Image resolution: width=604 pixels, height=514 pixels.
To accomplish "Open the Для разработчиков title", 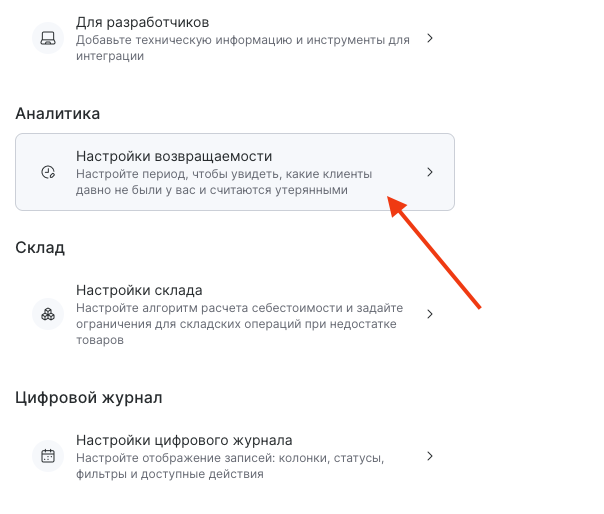I will 142,21.
